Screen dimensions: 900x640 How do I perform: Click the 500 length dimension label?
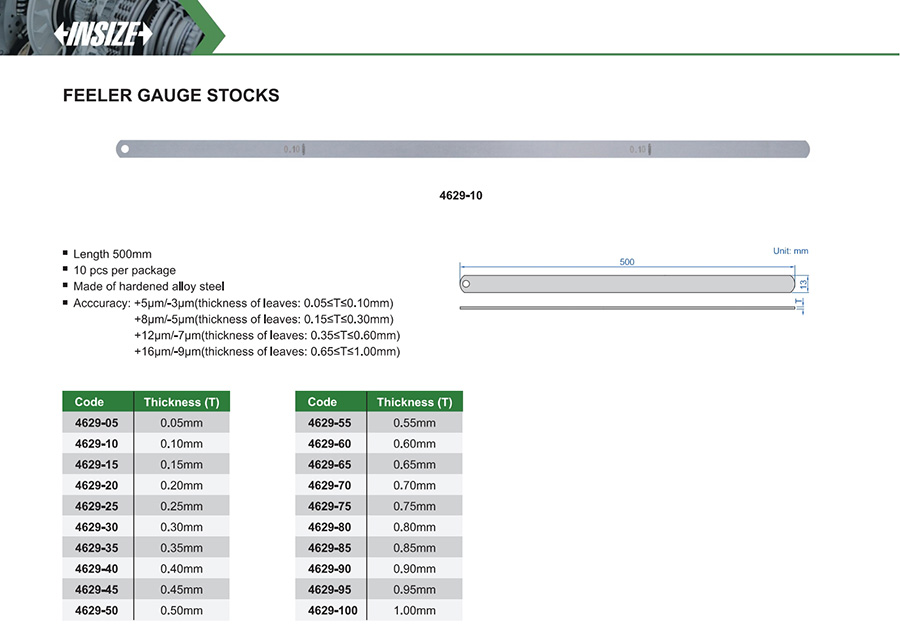pos(627,262)
